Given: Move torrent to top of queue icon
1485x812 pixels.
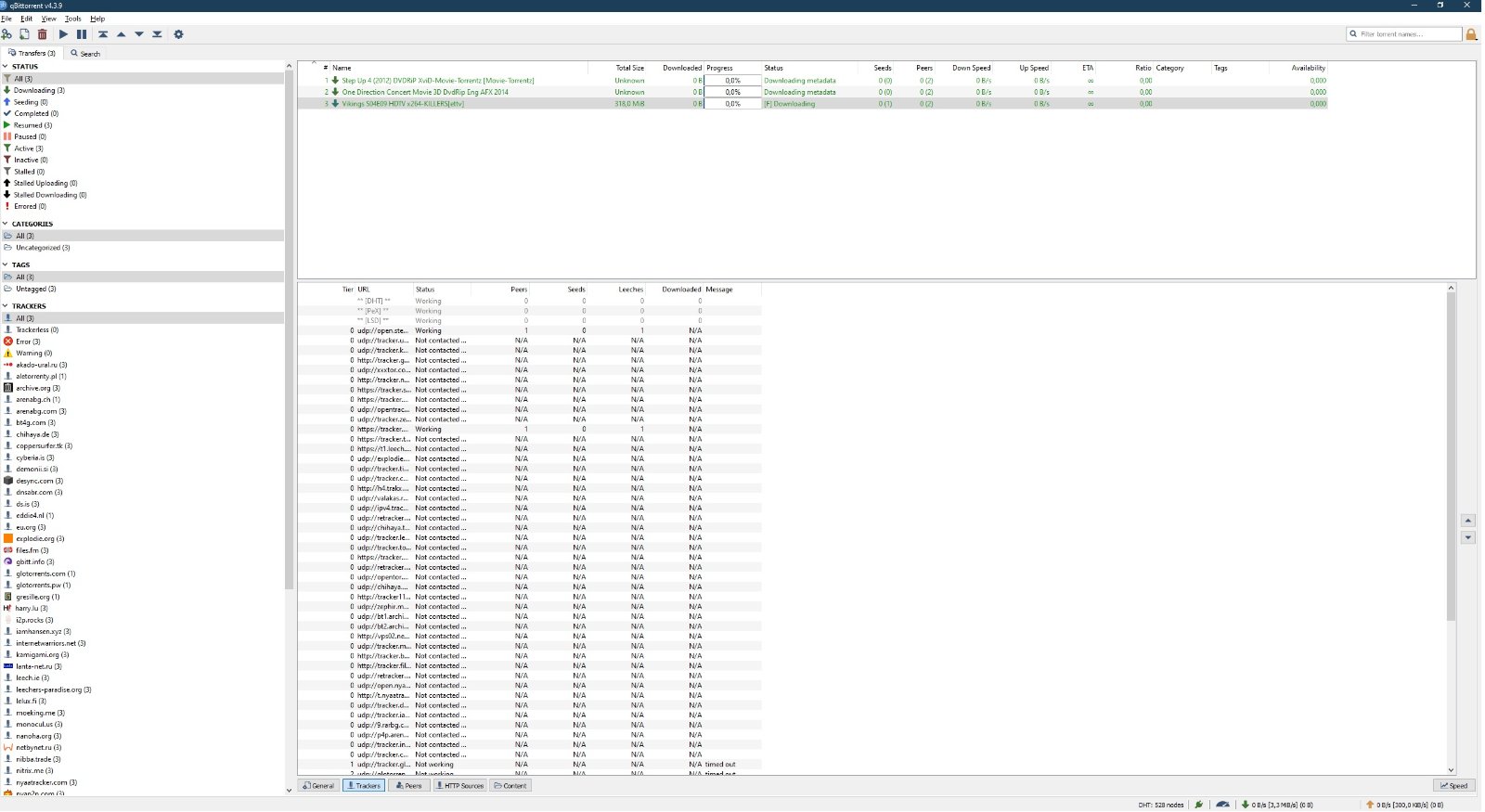Looking at the screenshot, I should pos(103,34).
